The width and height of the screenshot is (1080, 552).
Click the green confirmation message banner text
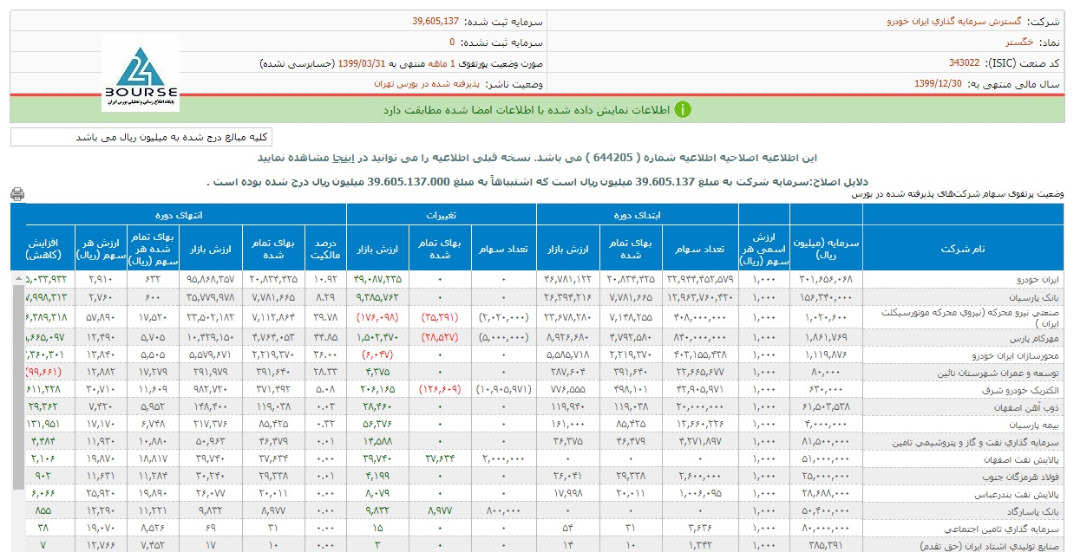tap(526, 110)
